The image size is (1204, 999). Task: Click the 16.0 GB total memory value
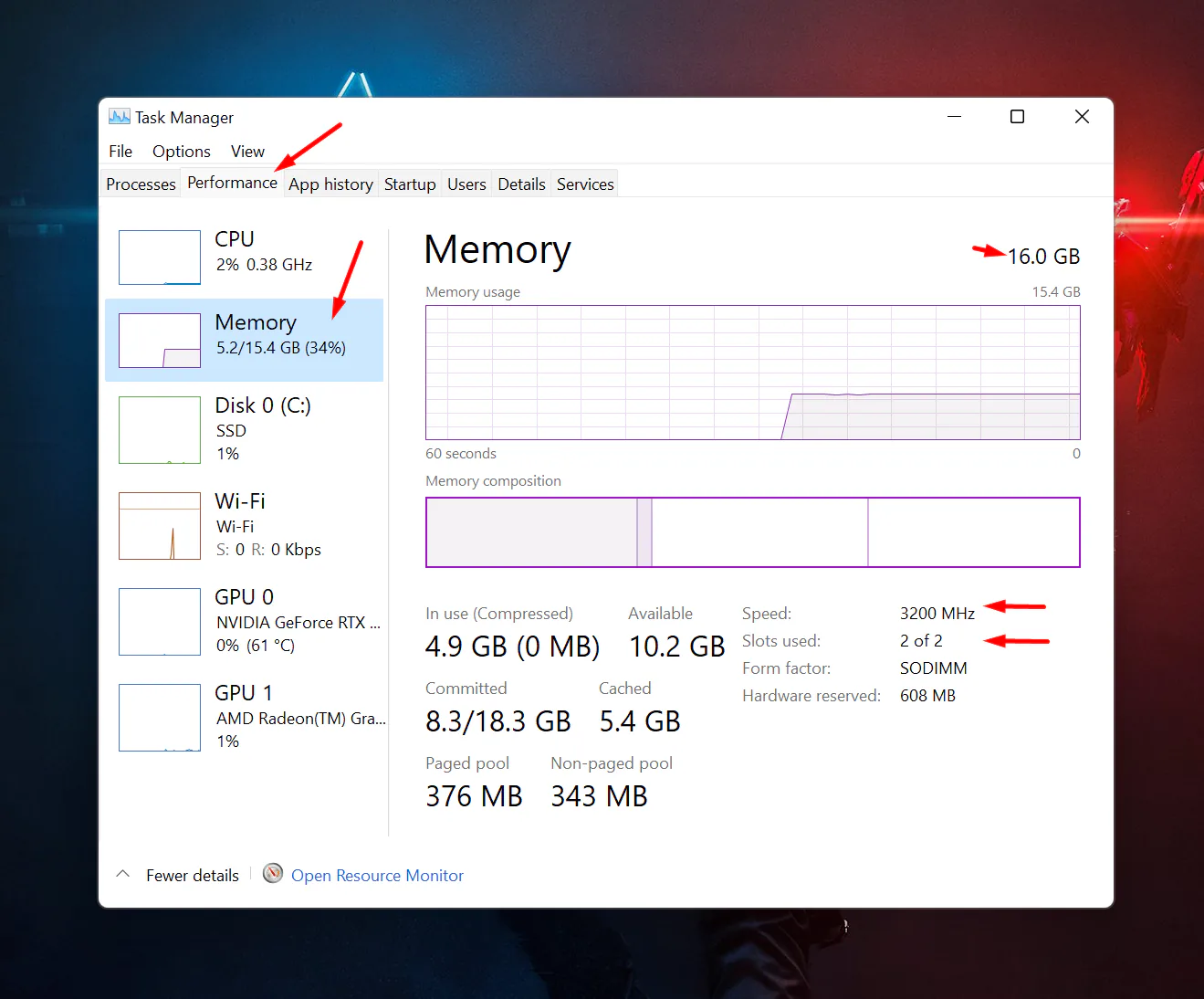click(1043, 257)
